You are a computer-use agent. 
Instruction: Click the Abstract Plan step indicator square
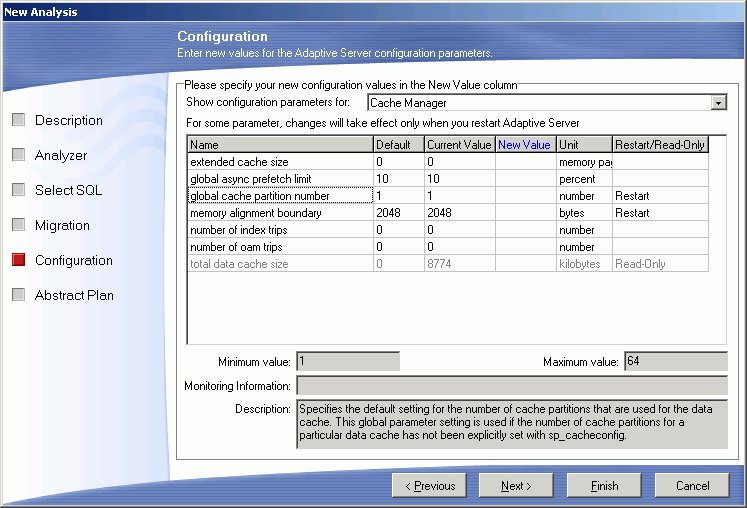click(19, 296)
